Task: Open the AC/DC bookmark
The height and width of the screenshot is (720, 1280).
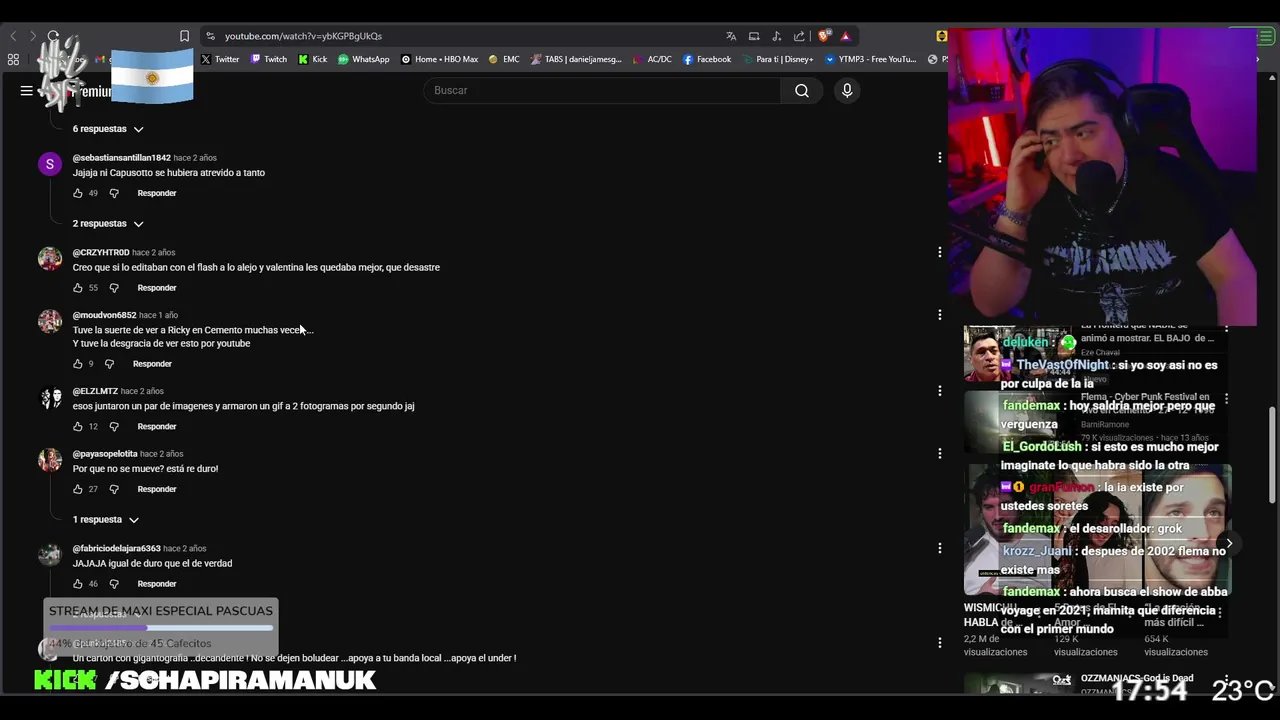Action: (652, 59)
